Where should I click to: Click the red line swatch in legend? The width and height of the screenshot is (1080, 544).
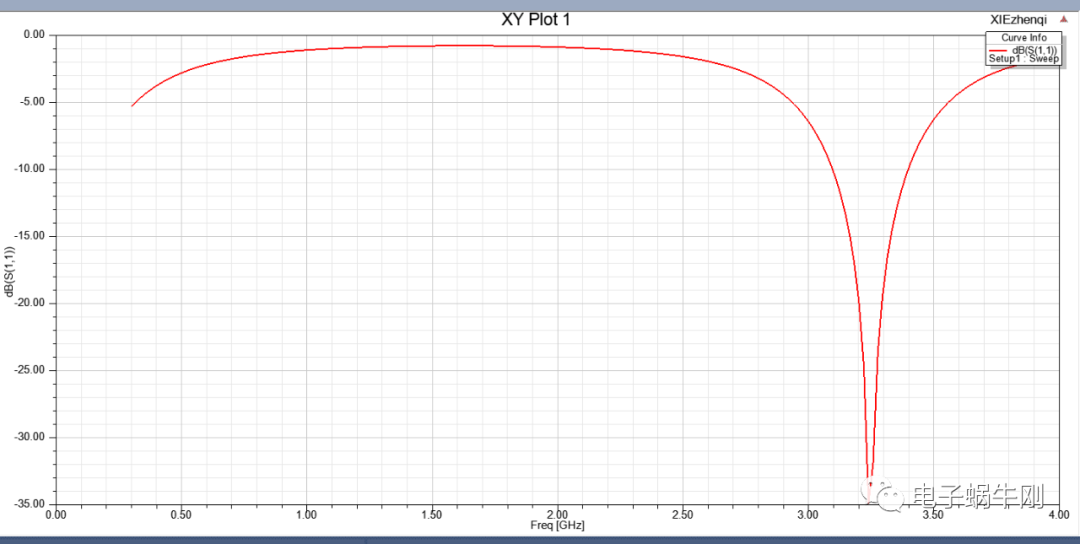(x=998, y=50)
